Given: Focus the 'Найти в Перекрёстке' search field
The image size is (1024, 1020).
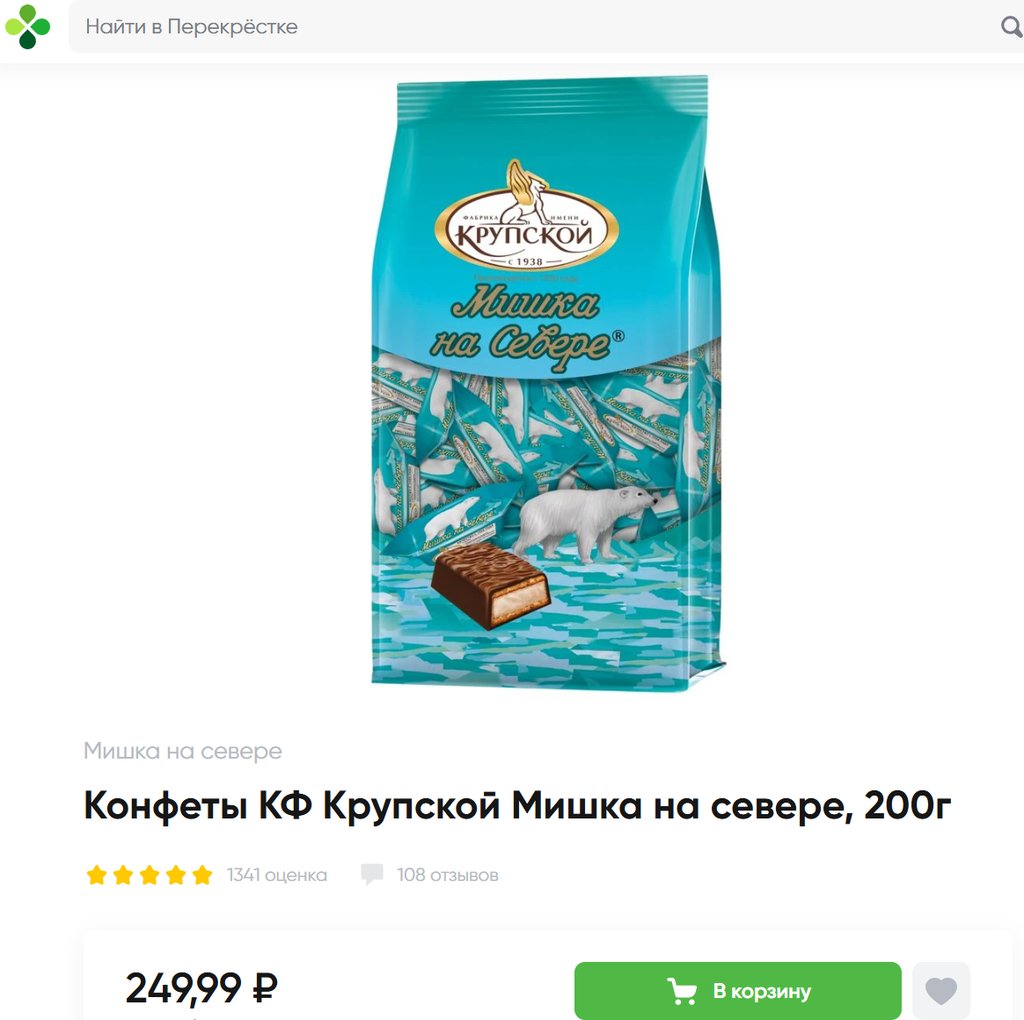Looking at the screenshot, I should (546, 27).
